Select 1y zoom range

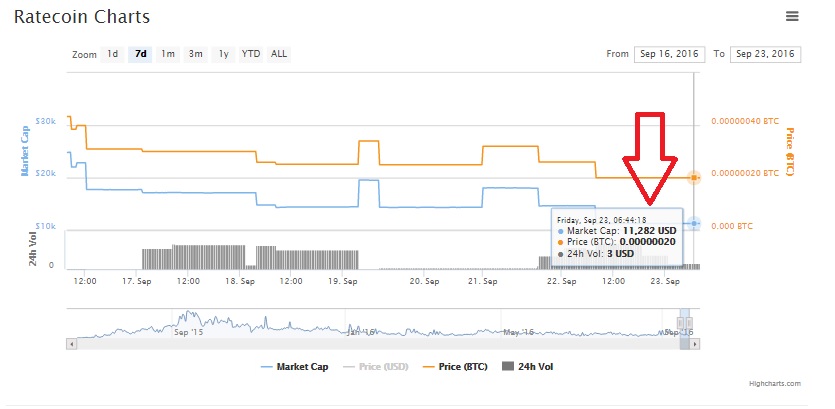pyautogui.click(x=223, y=54)
